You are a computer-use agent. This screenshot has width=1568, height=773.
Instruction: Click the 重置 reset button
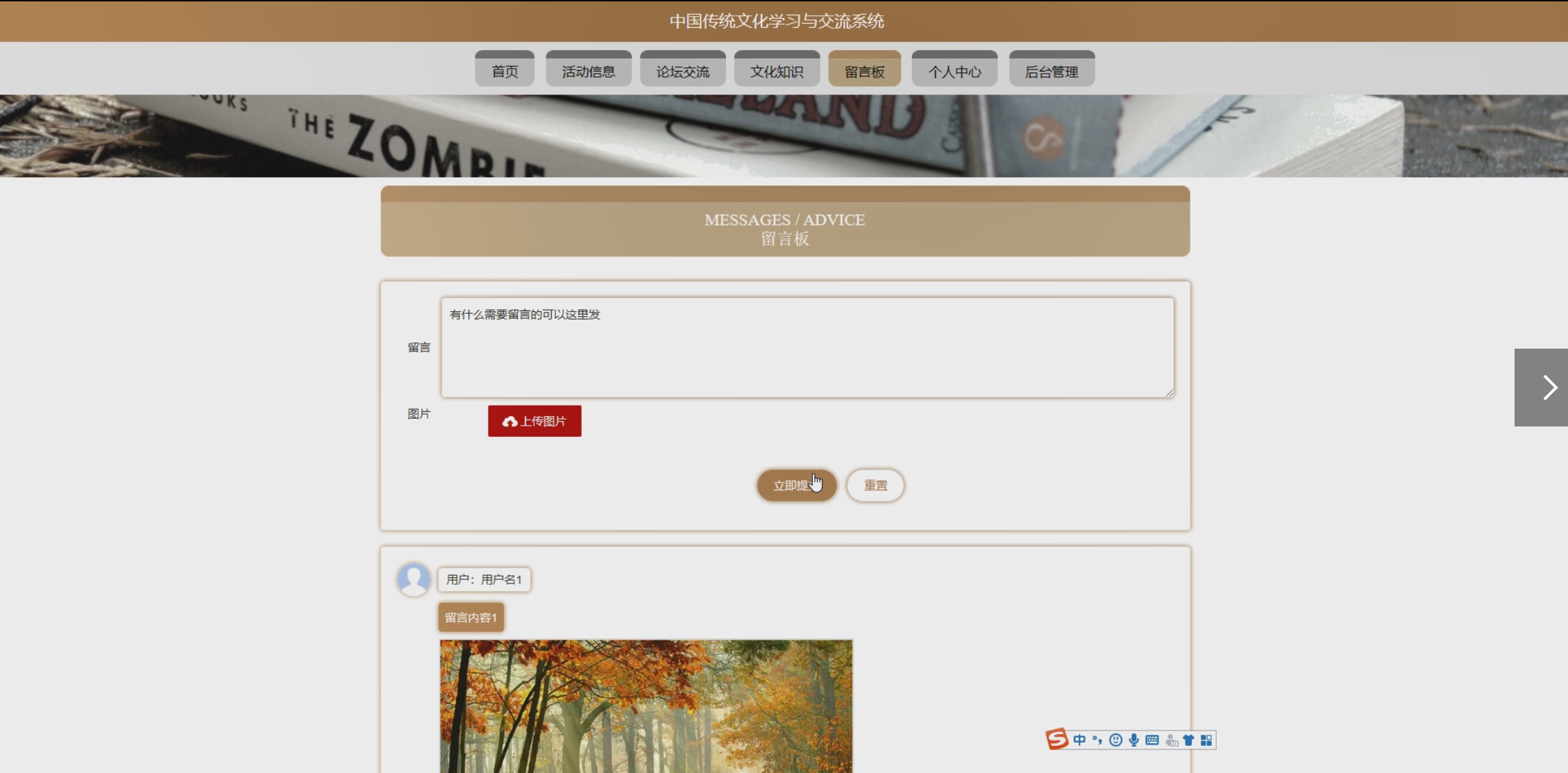click(x=875, y=485)
